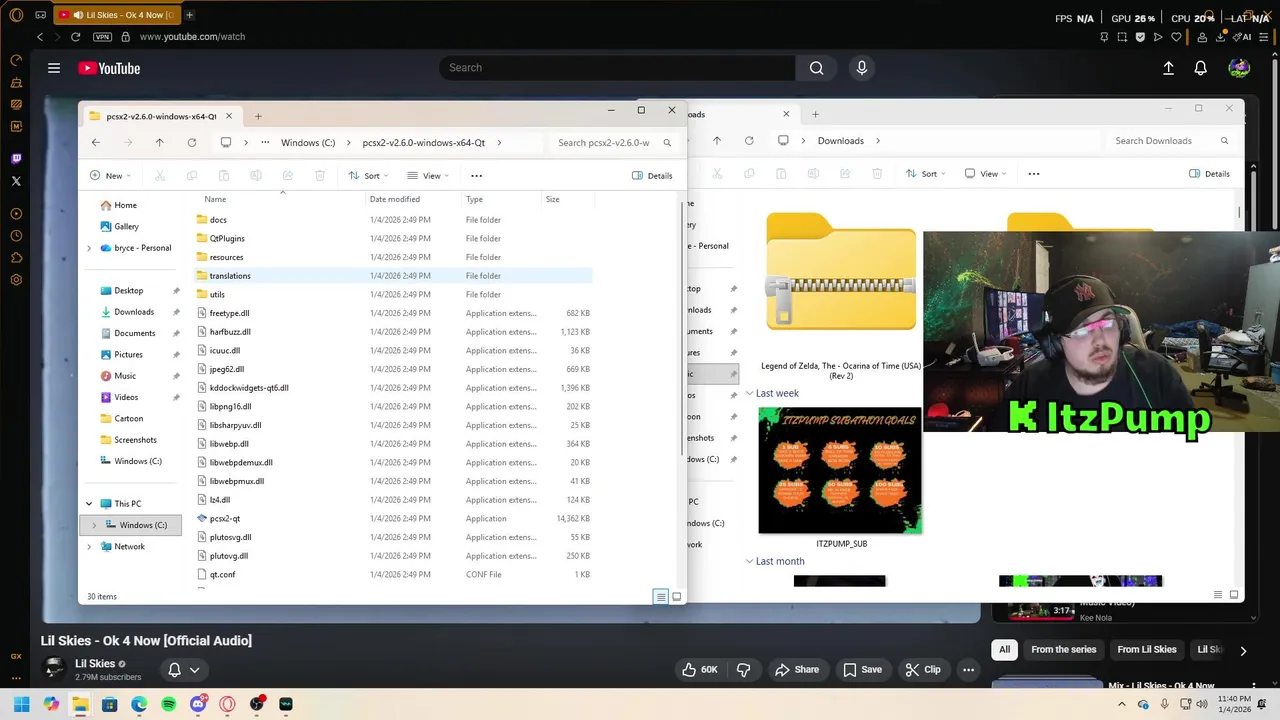Open Opera sidebar settings gear
Image resolution: width=1280 pixels, height=720 pixels.
pos(16,280)
